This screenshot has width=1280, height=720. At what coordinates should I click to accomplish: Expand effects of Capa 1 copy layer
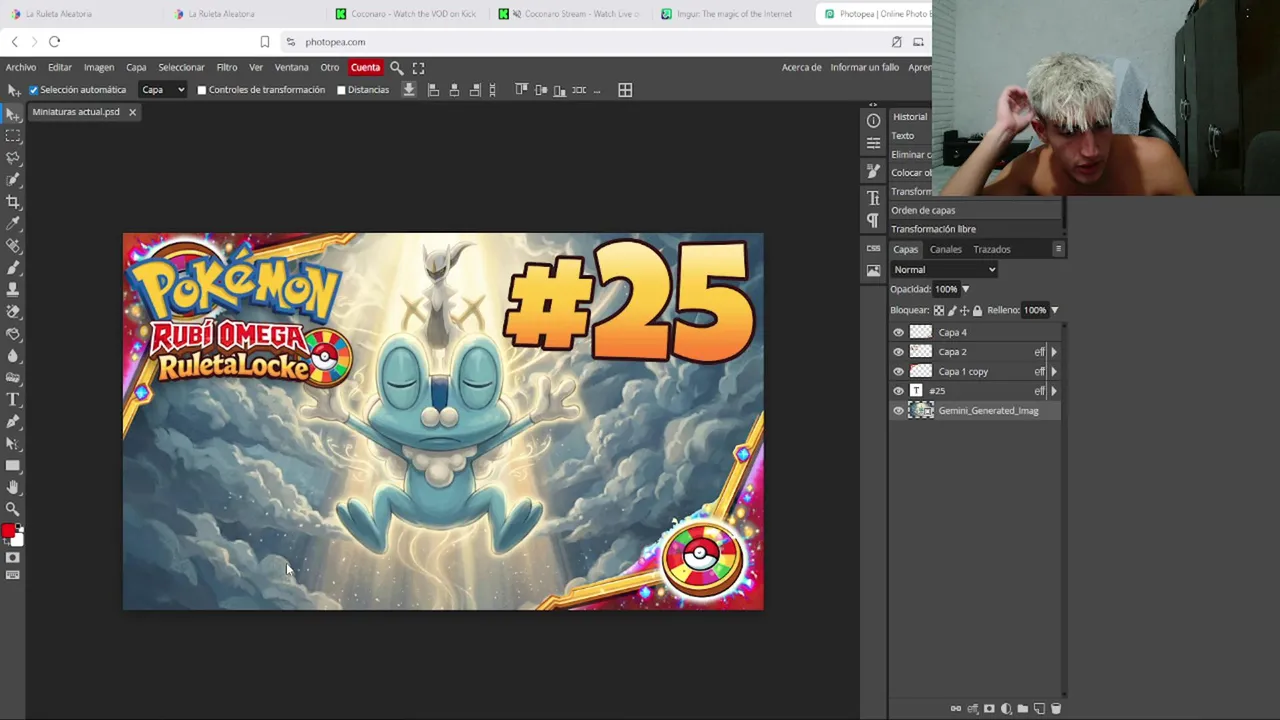1053,371
